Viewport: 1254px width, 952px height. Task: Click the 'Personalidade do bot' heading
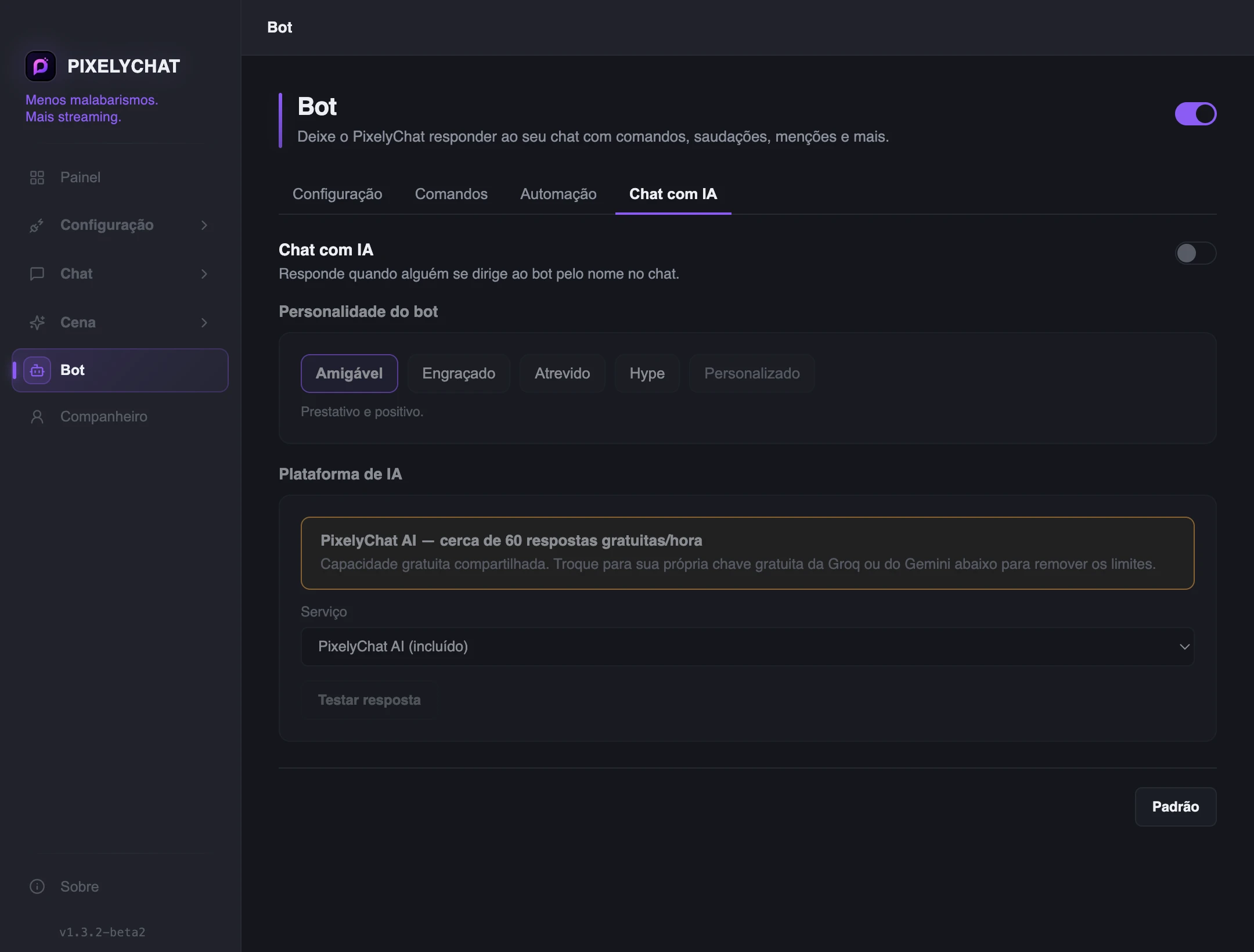(x=358, y=312)
